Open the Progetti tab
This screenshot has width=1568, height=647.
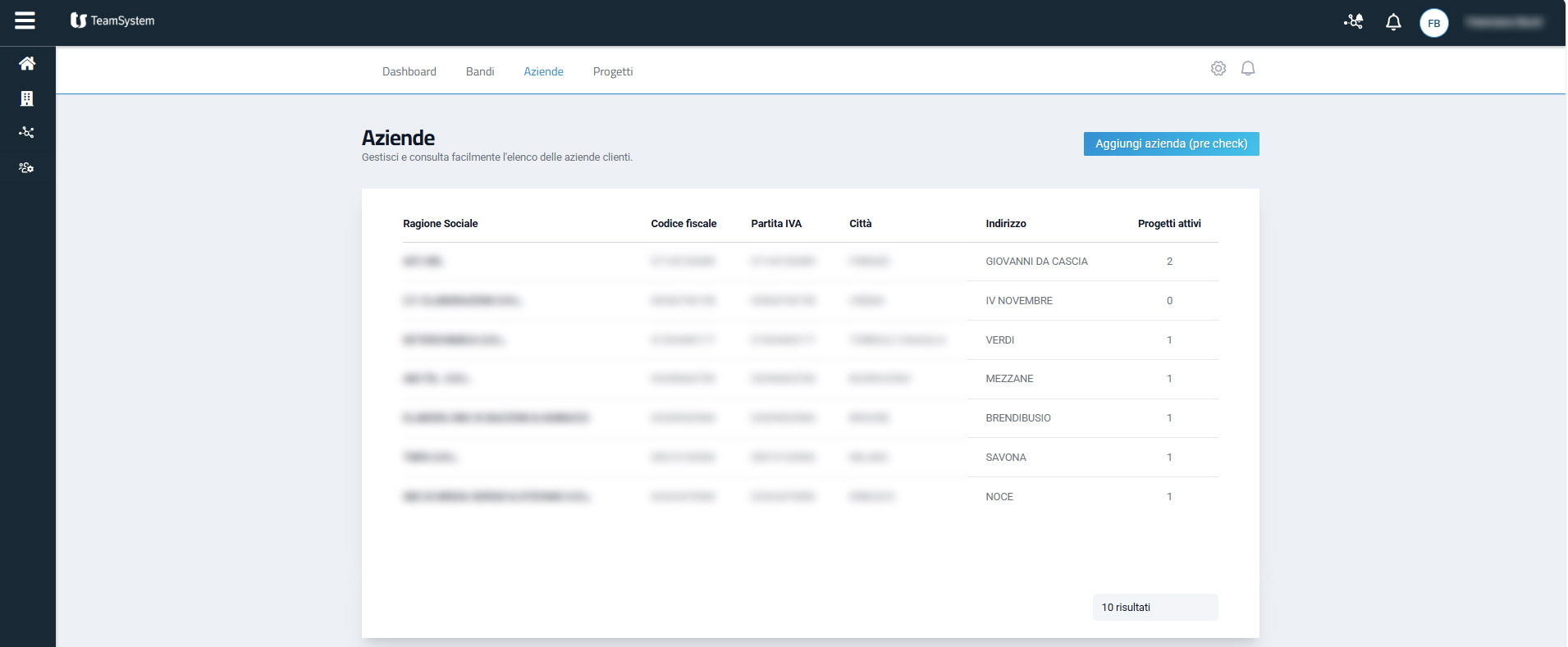click(x=613, y=71)
